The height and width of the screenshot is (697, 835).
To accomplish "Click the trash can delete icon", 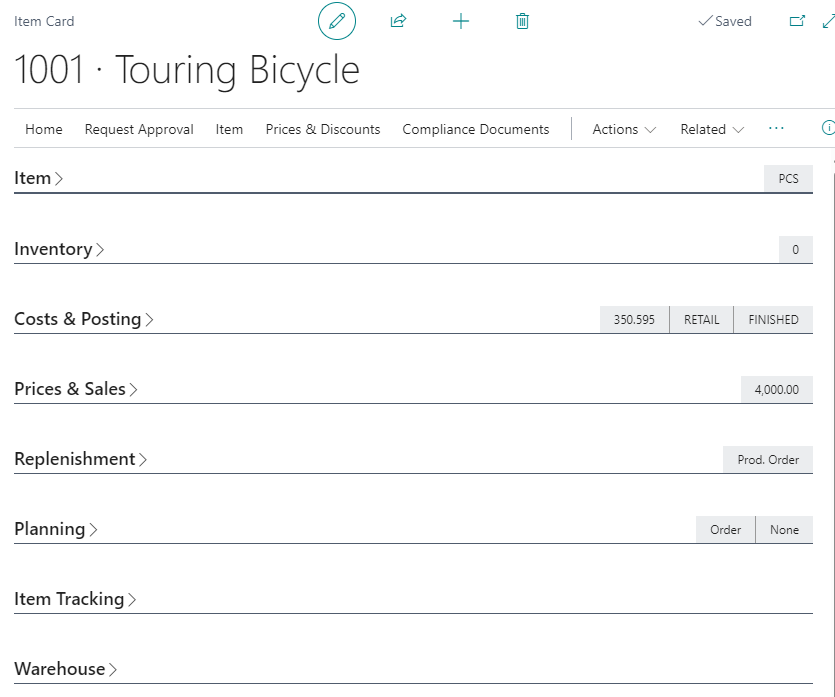I will point(522,21).
